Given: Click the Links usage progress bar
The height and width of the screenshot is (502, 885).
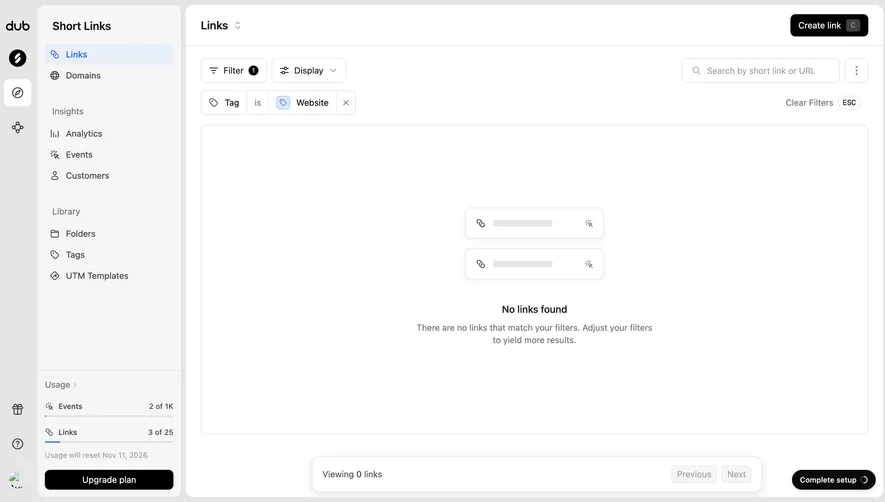Looking at the screenshot, I should click(x=109, y=442).
